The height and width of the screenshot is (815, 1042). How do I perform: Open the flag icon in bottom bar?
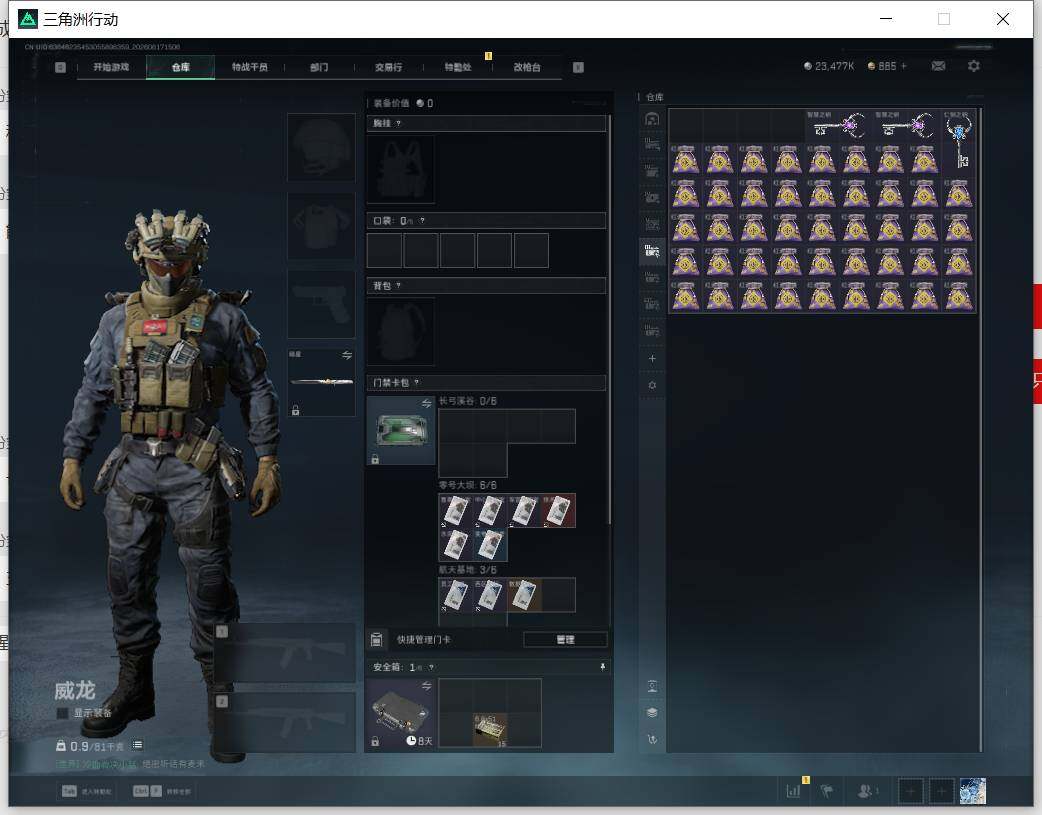(x=827, y=791)
